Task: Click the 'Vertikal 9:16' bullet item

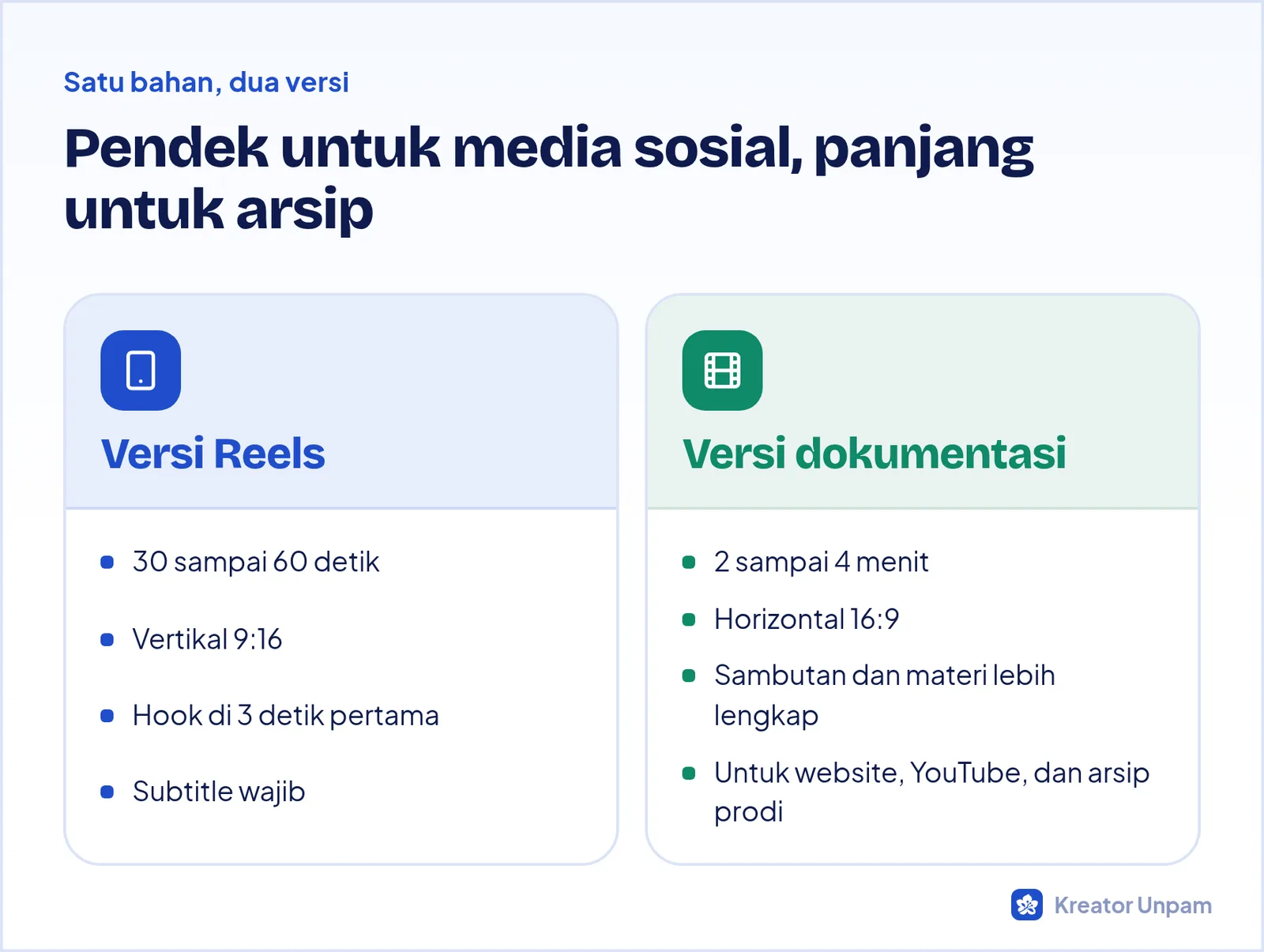Action: pos(207,639)
